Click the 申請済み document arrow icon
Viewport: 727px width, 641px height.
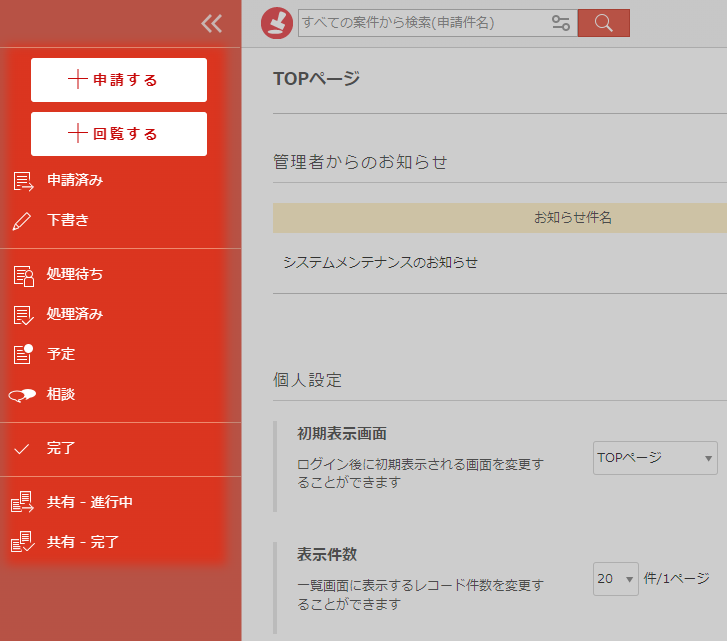click(23, 181)
